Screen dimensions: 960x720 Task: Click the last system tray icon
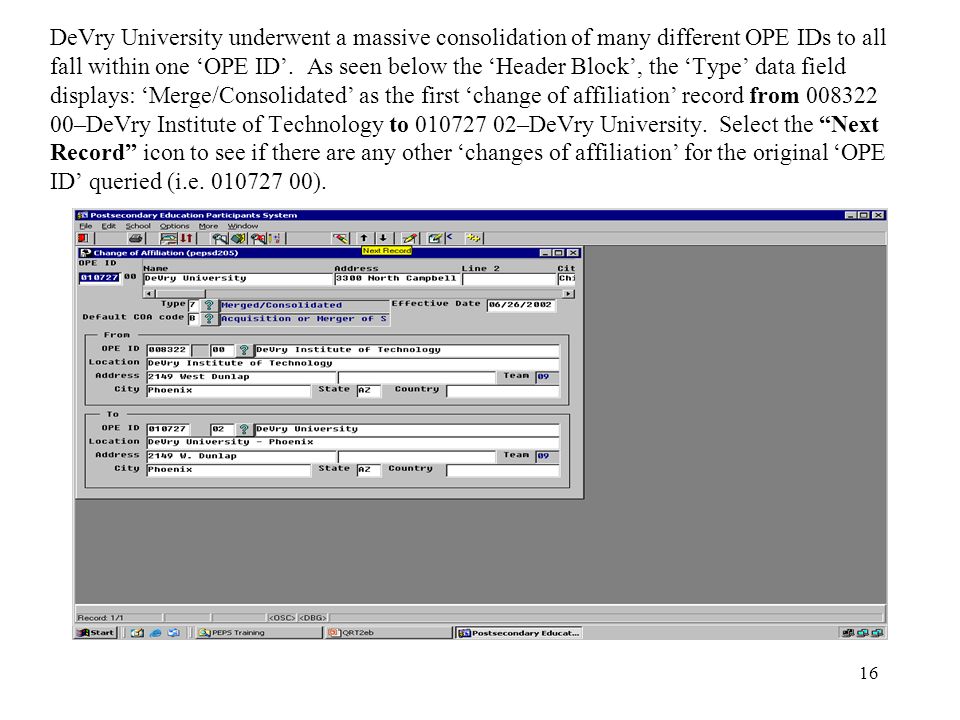click(x=877, y=632)
